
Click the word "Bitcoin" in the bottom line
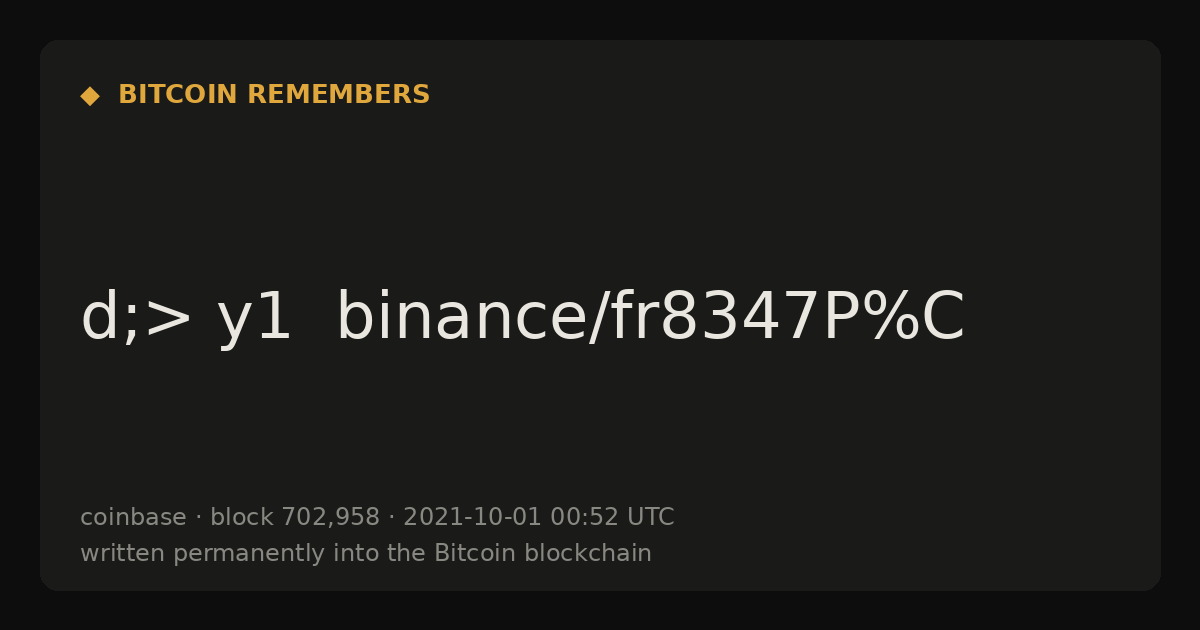[x=469, y=553]
